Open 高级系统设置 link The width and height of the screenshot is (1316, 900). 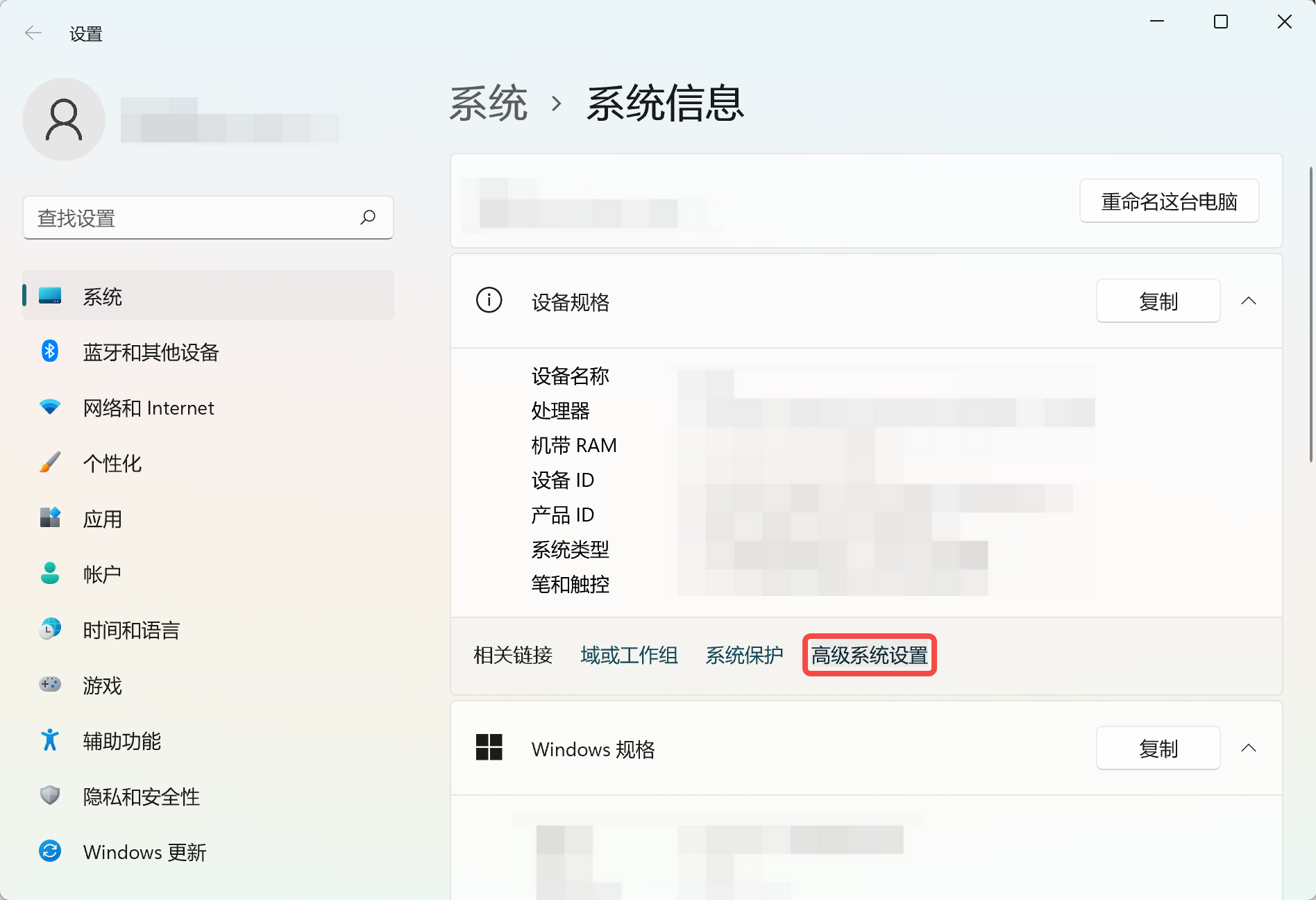pyautogui.click(x=870, y=655)
